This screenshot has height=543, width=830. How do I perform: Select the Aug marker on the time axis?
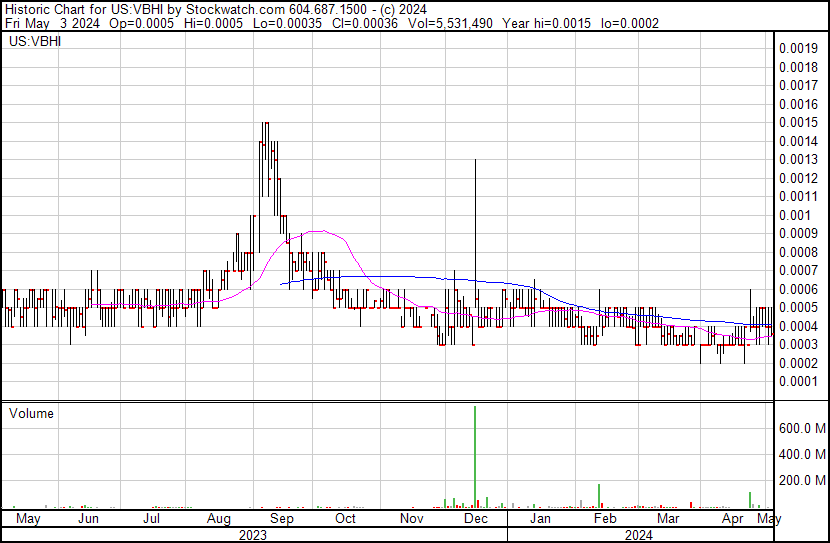pyautogui.click(x=218, y=519)
